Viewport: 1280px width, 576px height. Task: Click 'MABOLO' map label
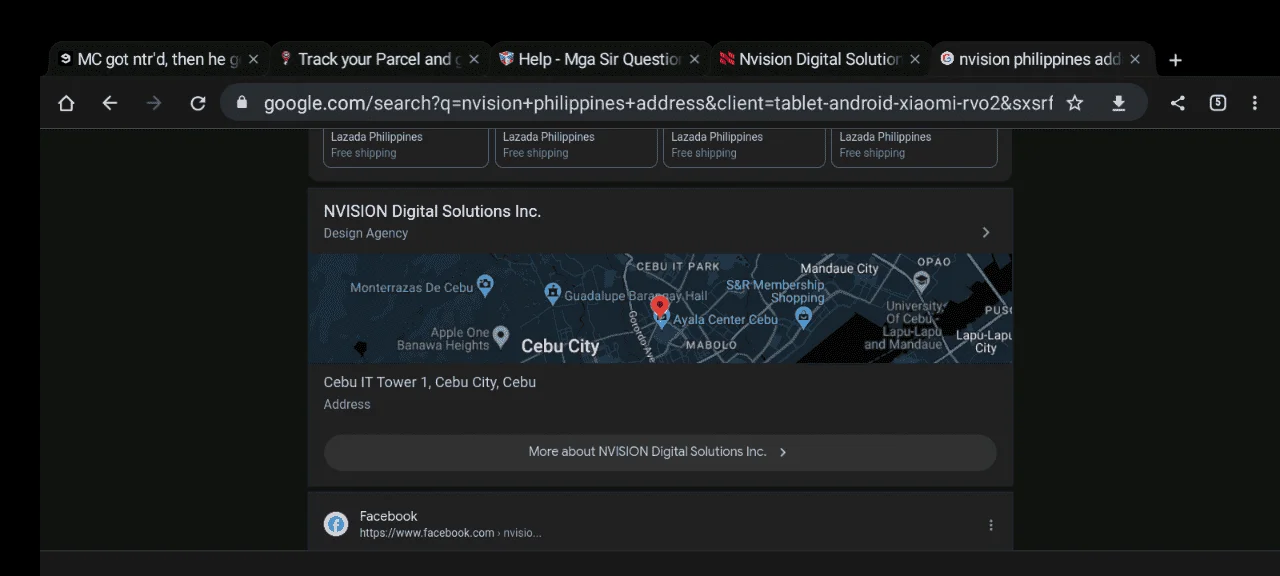711,345
